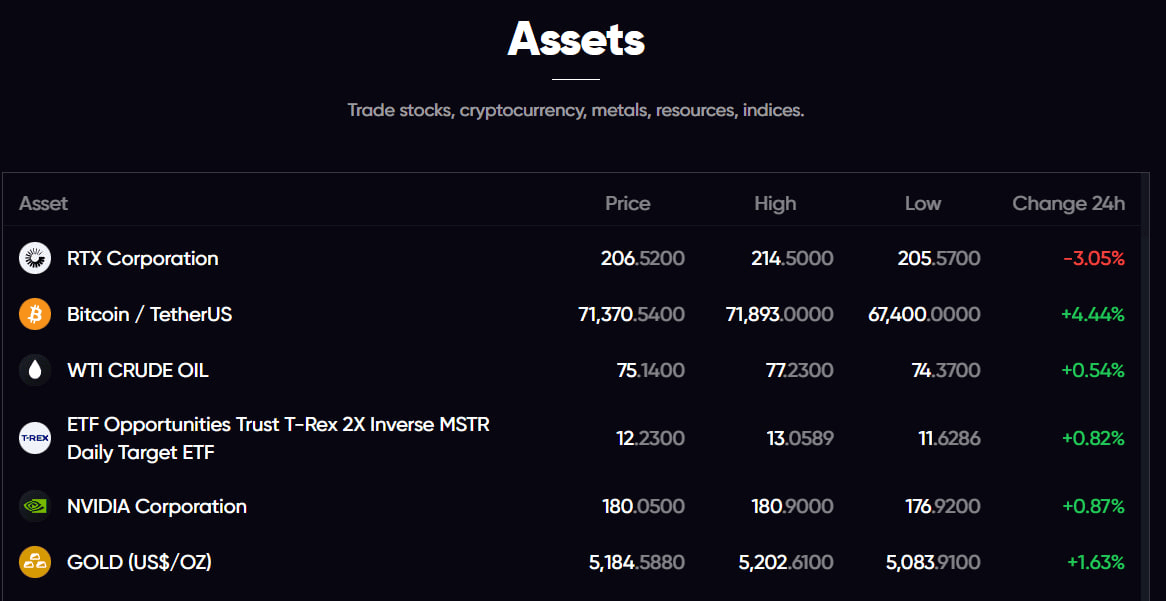Open ETF Opportunities Trust T-Rex asset
The width and height of the screenshot is (1166, 601).
click(x=278, y=438)
